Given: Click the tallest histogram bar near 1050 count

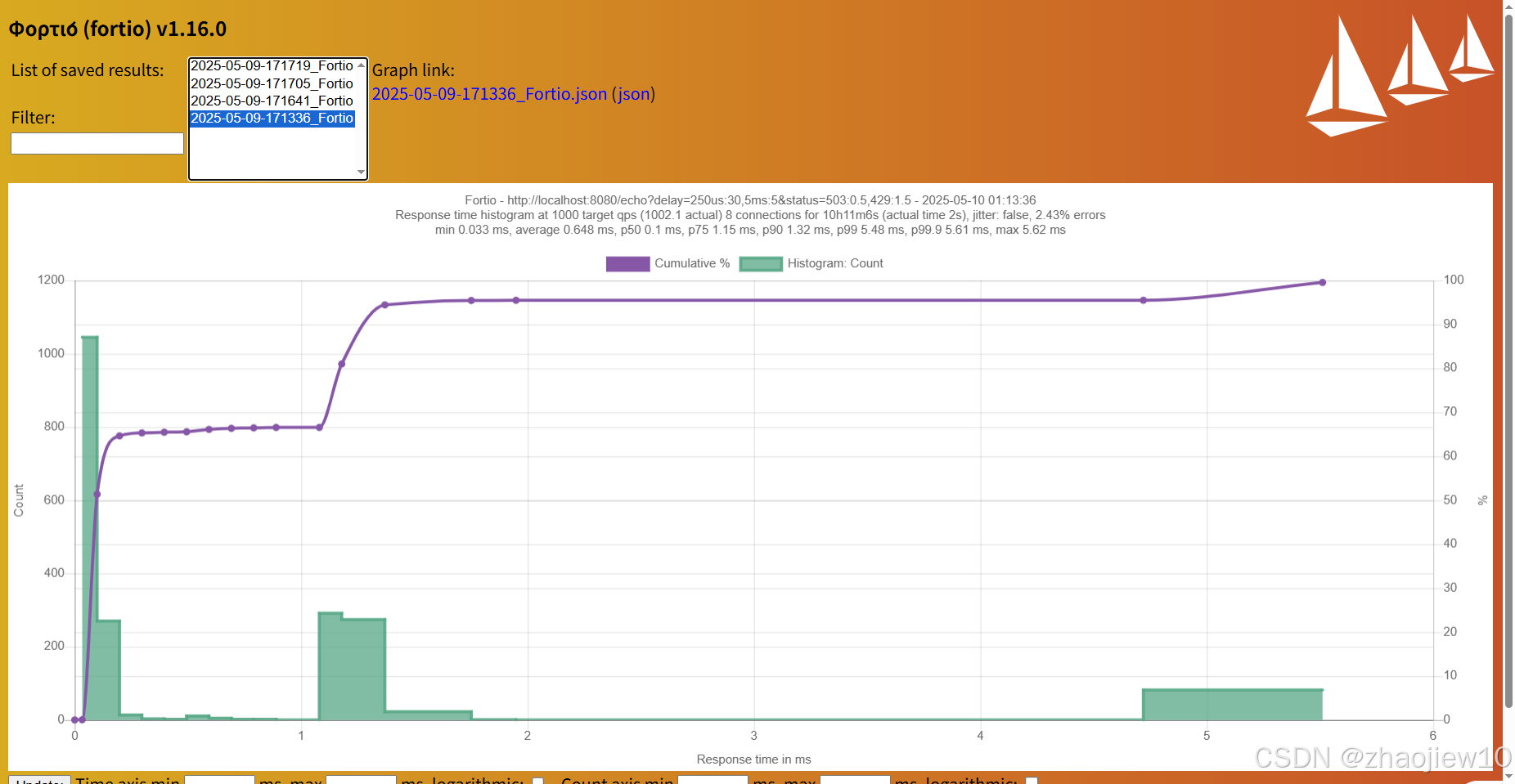Looking at the screenshot, I should 90,528.
